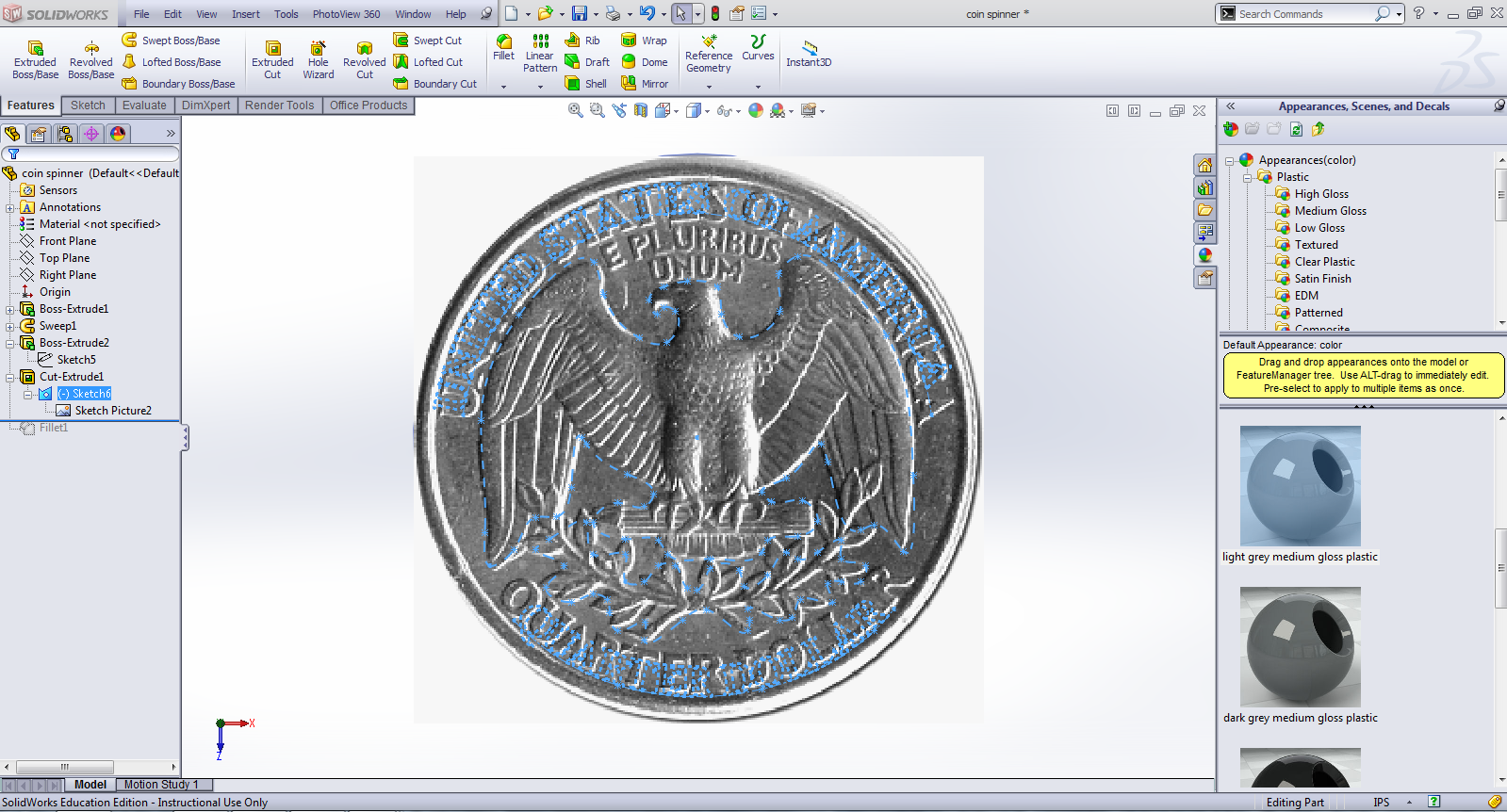Viewport: 1507px width, 812px height.
Task: Open the Linear Pattern dropdown arrow
Action: pyautogui.click(x=540, y=87)
